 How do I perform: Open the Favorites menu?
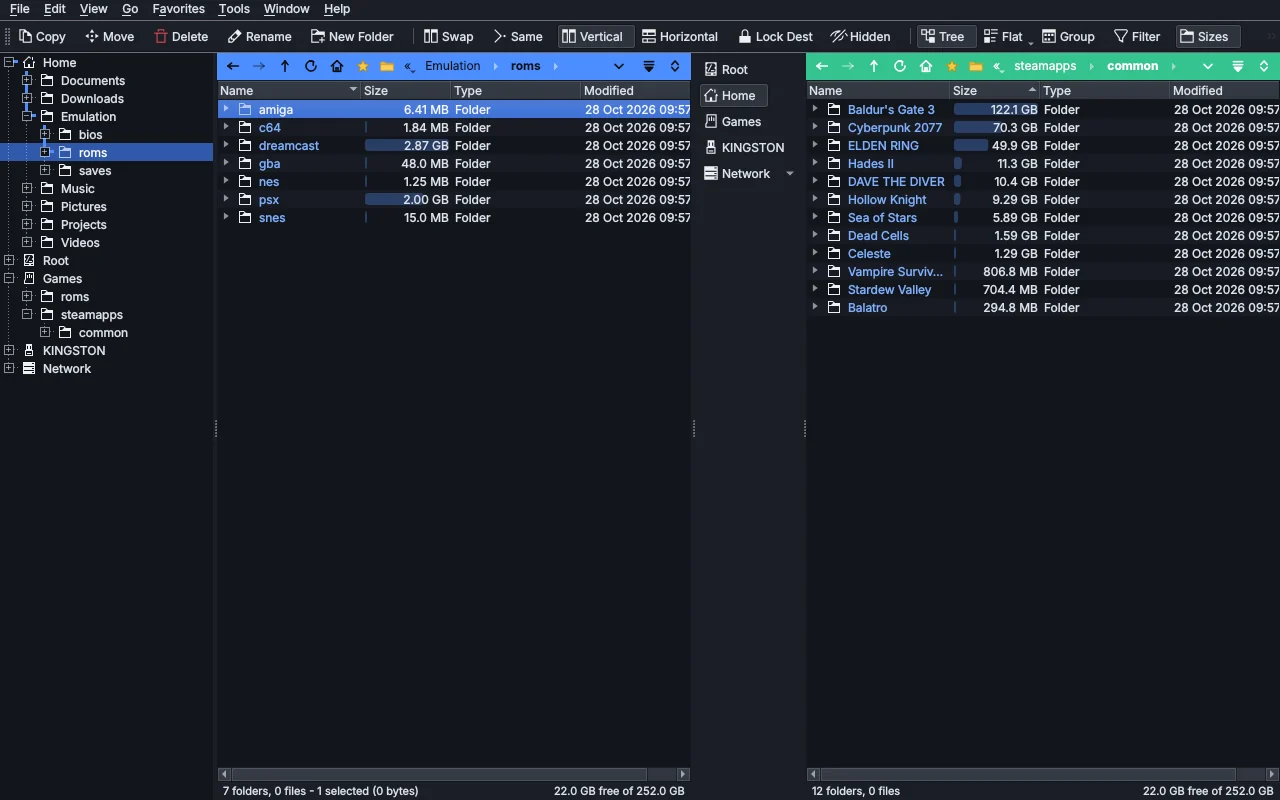179,9
